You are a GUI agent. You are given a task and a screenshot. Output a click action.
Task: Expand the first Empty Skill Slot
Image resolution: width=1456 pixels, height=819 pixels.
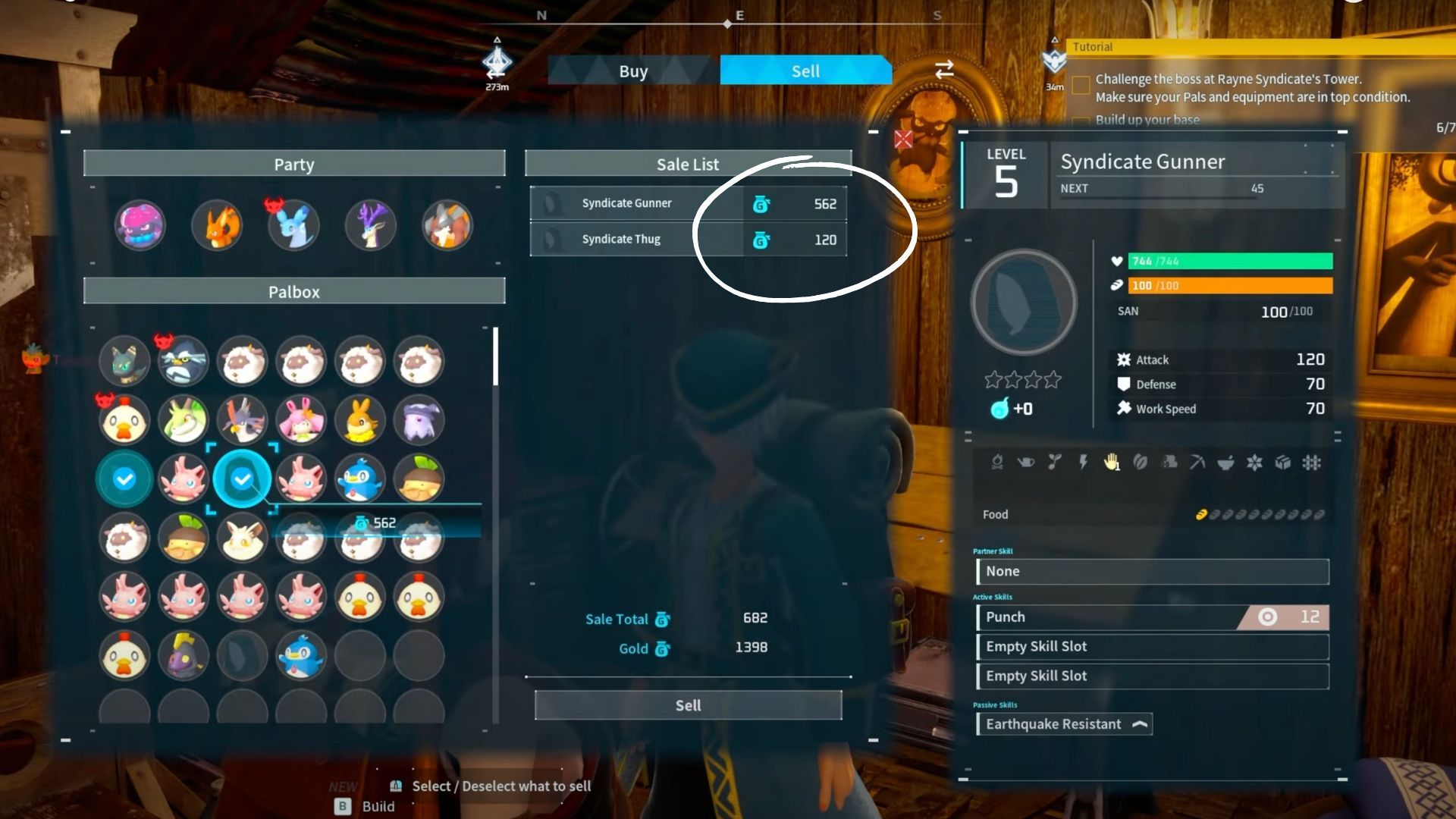tap(1152, 645)
